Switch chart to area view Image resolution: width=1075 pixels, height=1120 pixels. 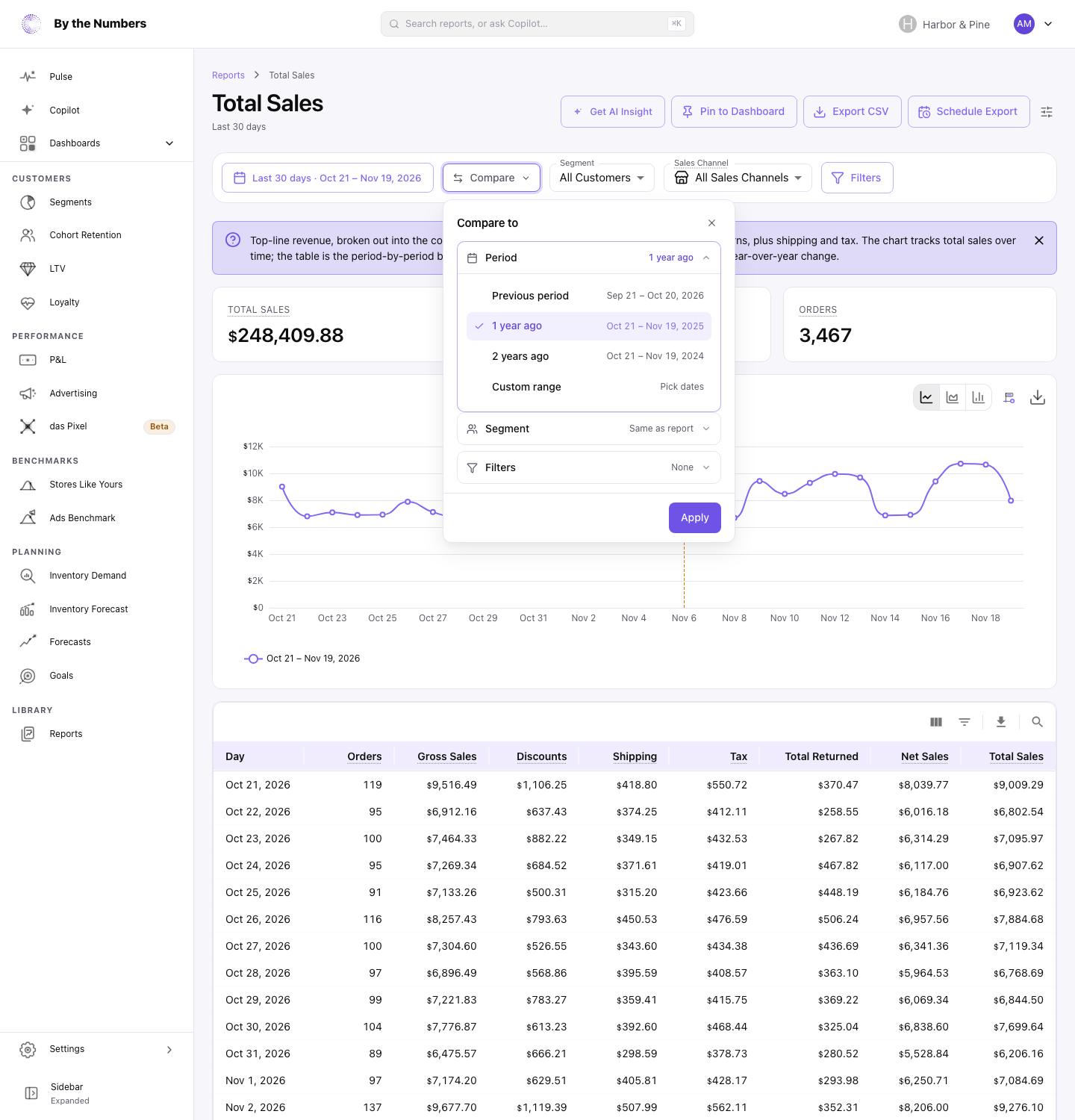[953, 397]
